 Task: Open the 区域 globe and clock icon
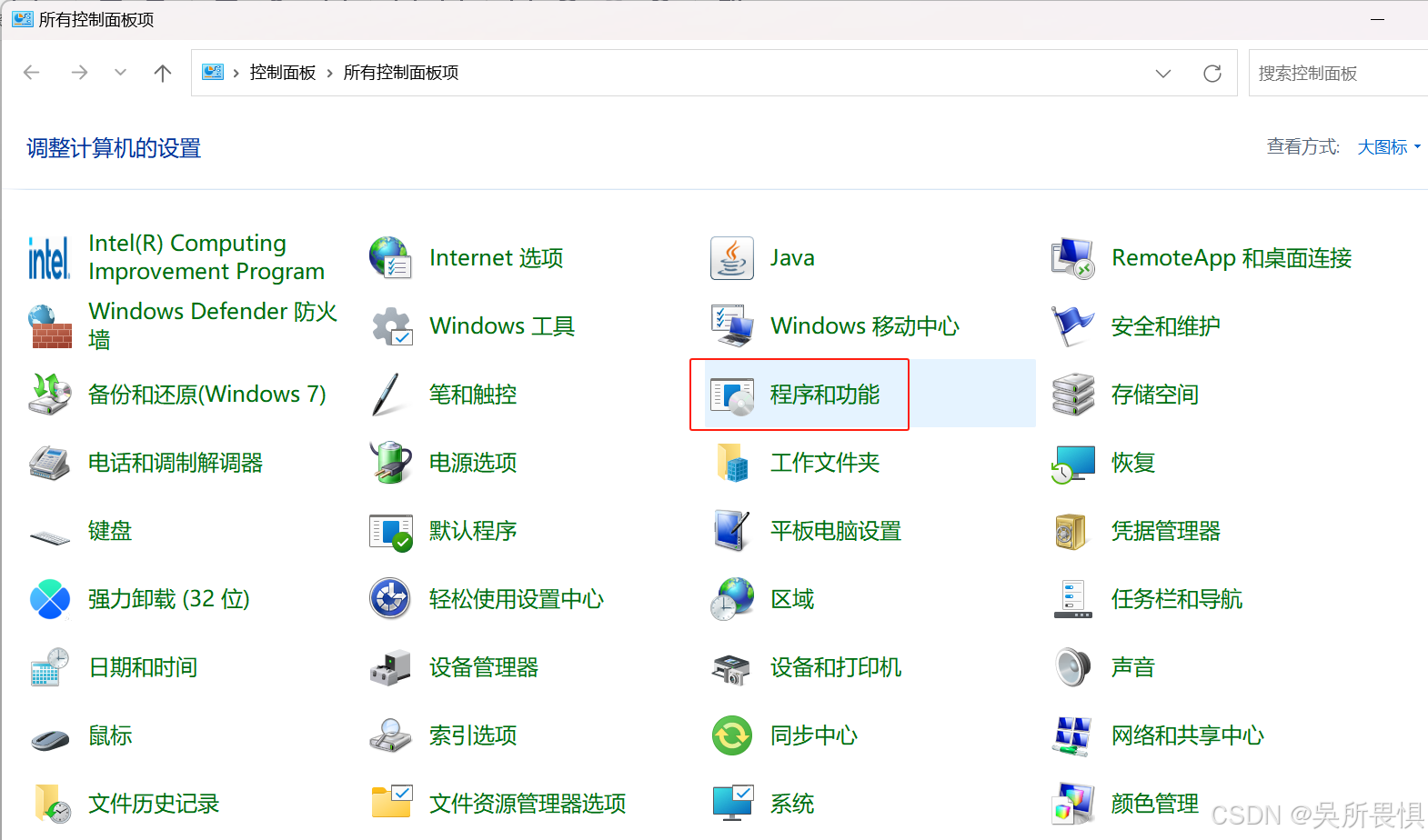point(732,599)
